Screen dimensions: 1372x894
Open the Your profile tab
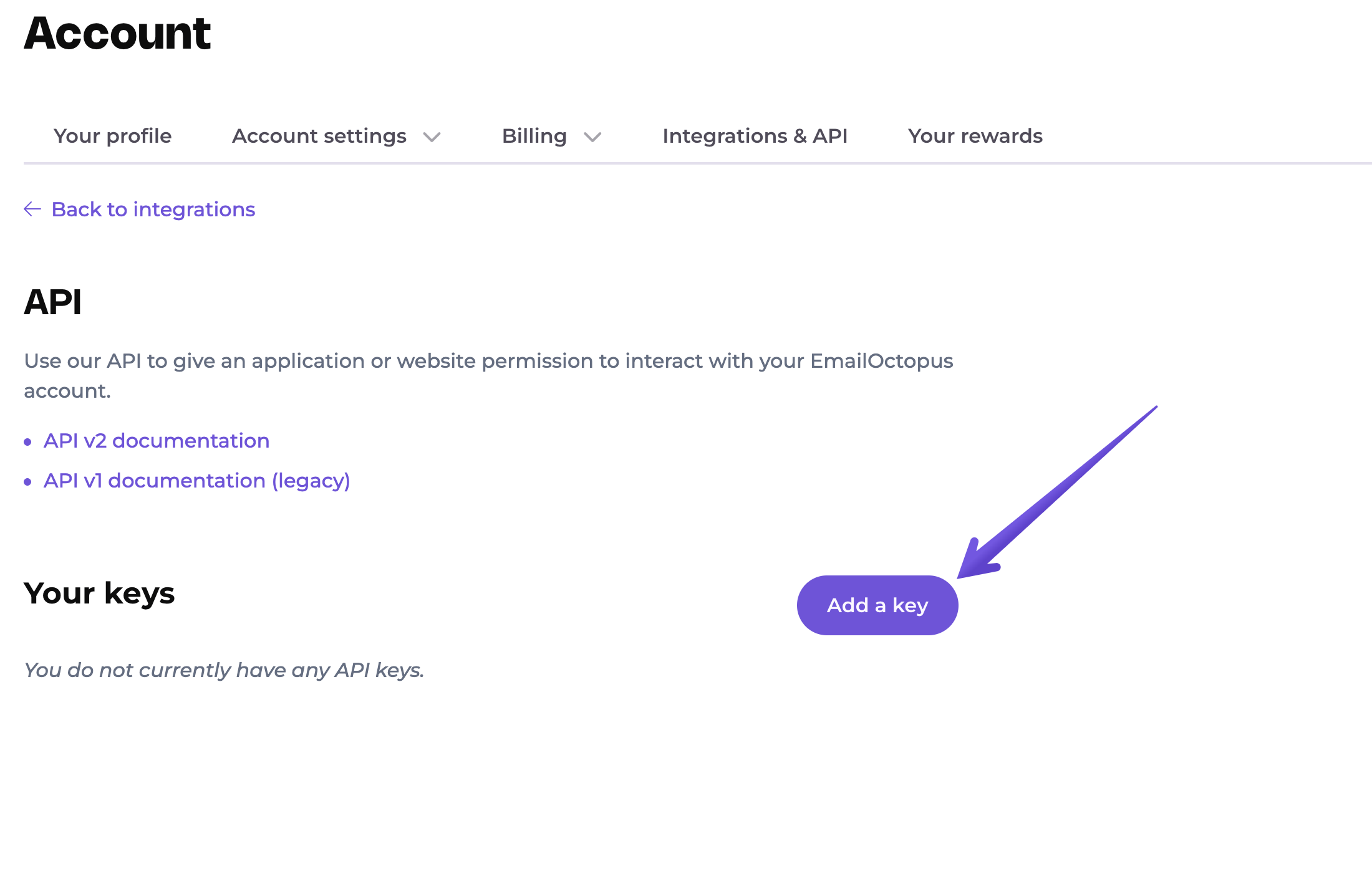point(112,136)
